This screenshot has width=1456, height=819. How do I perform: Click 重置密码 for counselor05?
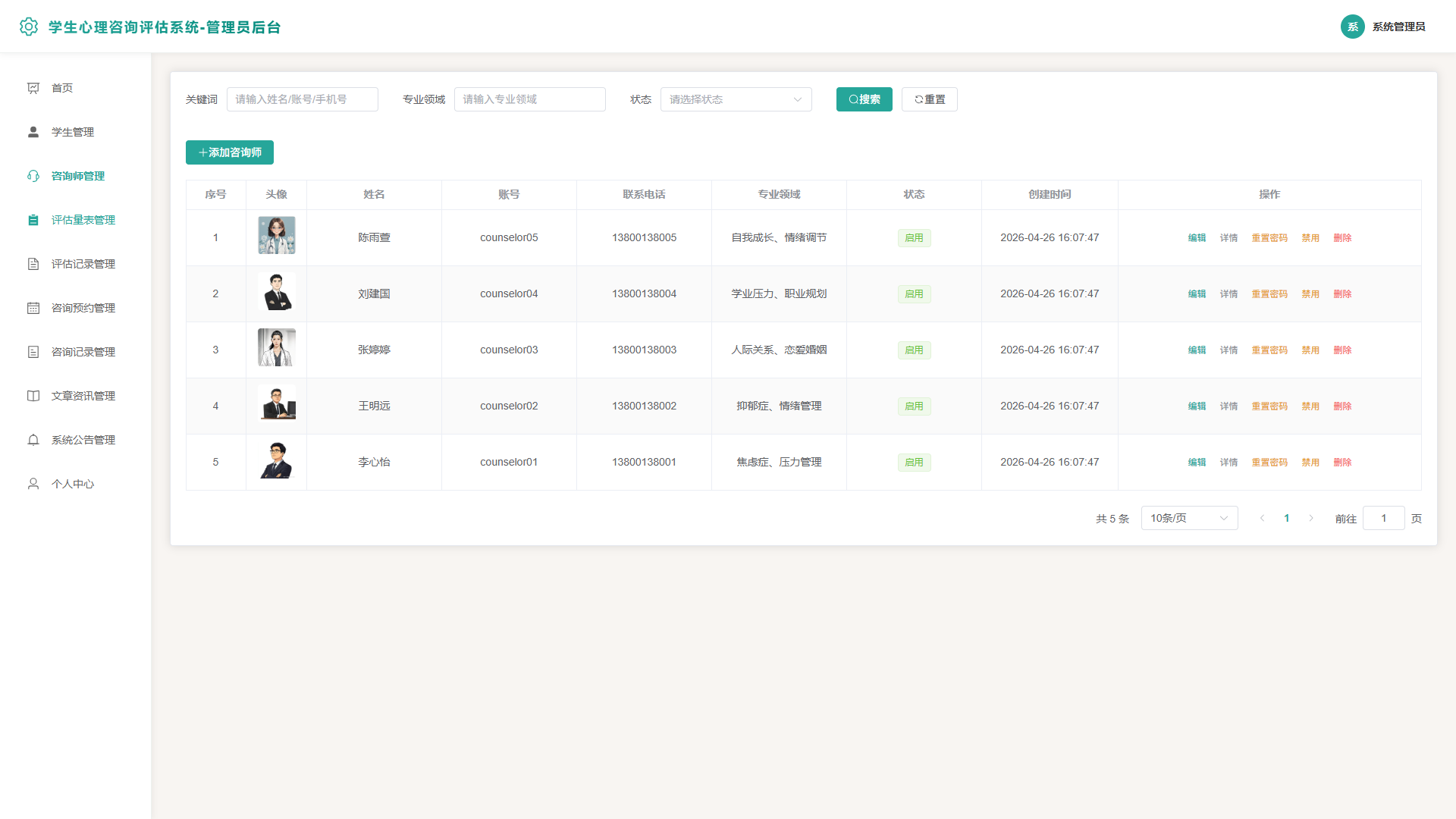(x=1269, y=238)
